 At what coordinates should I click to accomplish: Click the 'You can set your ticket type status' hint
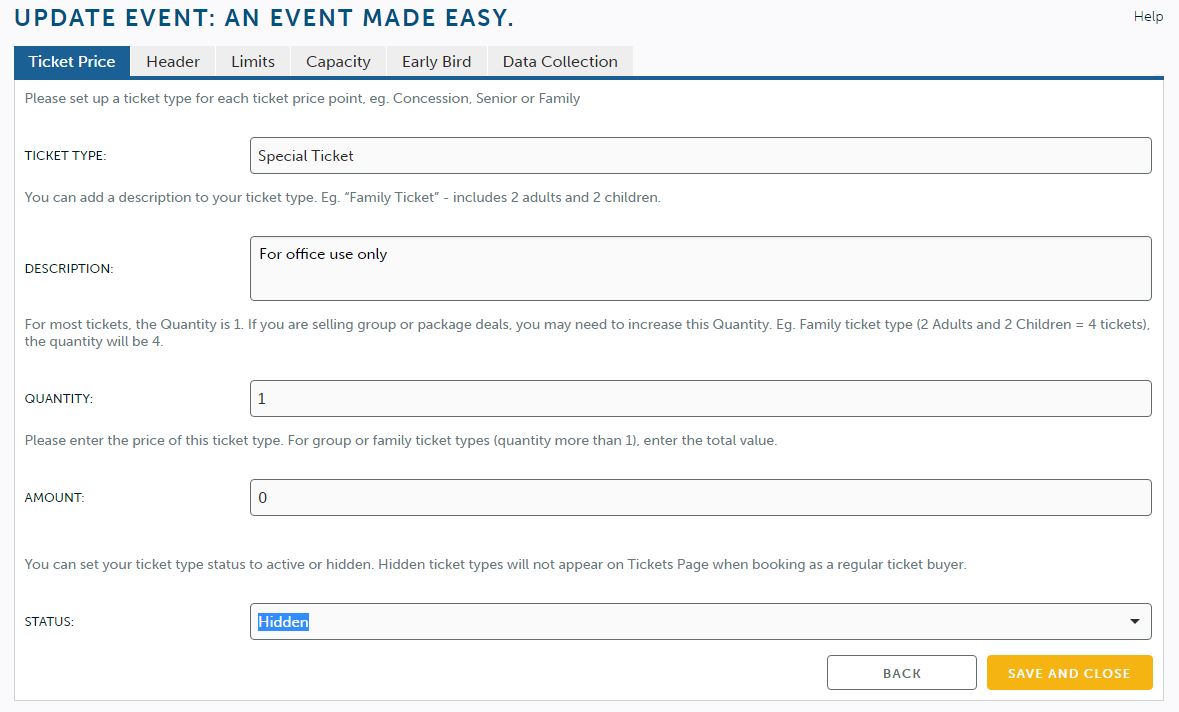click(496, 565)
